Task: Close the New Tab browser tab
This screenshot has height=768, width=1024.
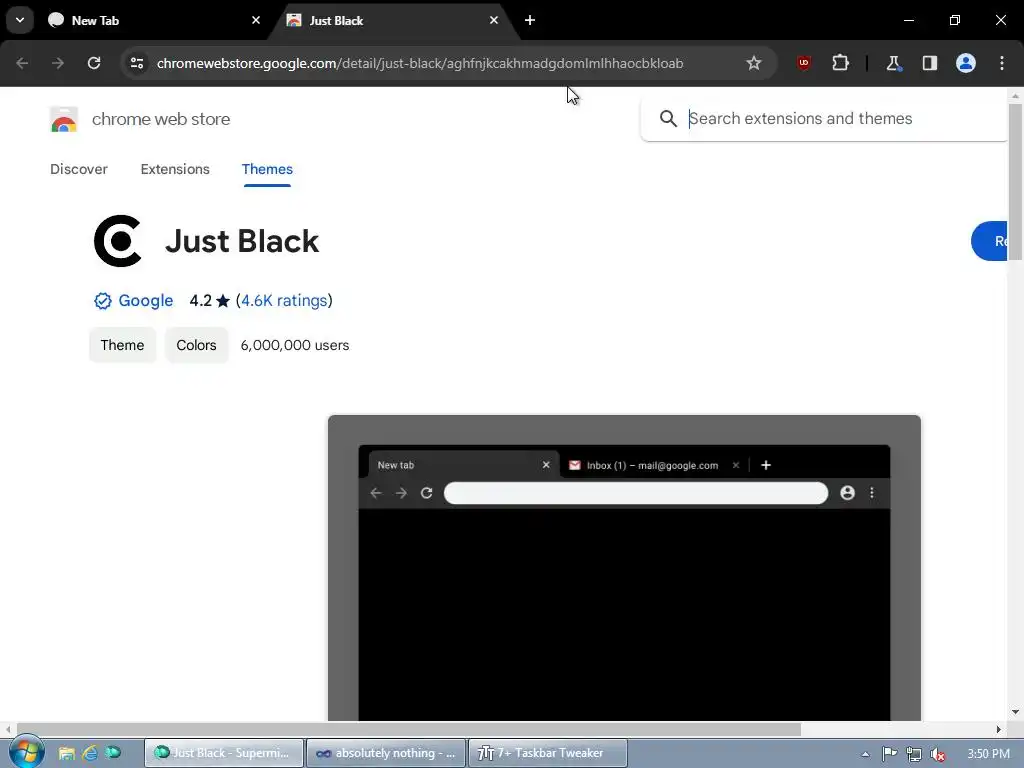Action: 256,20
